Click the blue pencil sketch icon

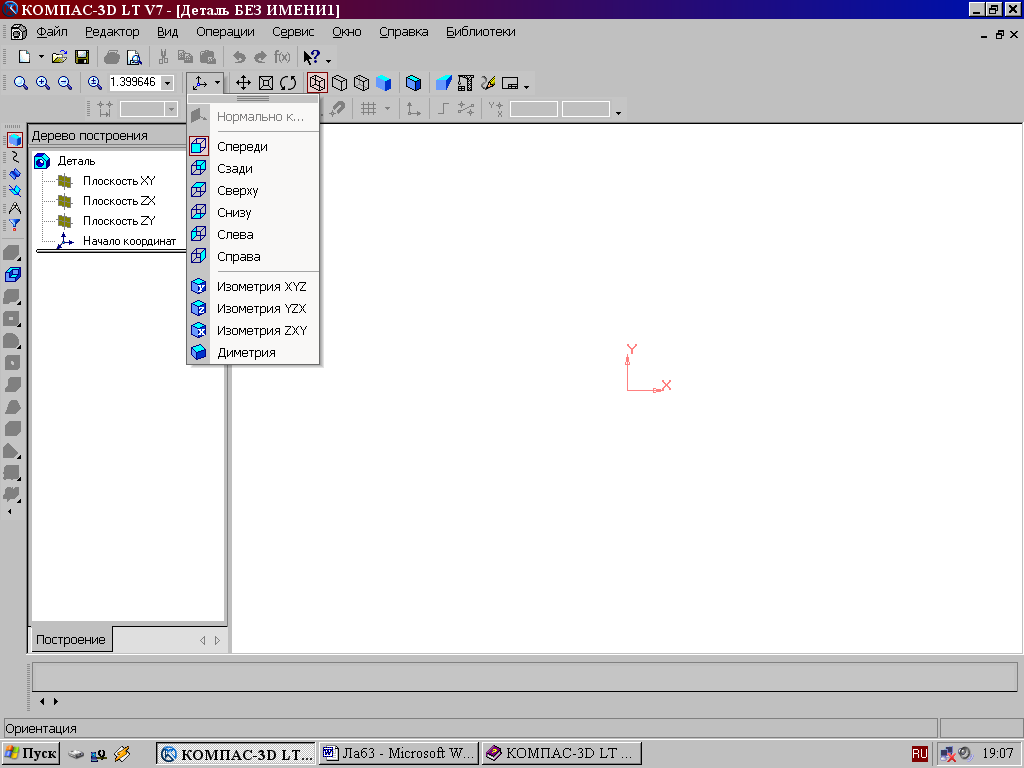pyautogui.click(x=488, y=83)
